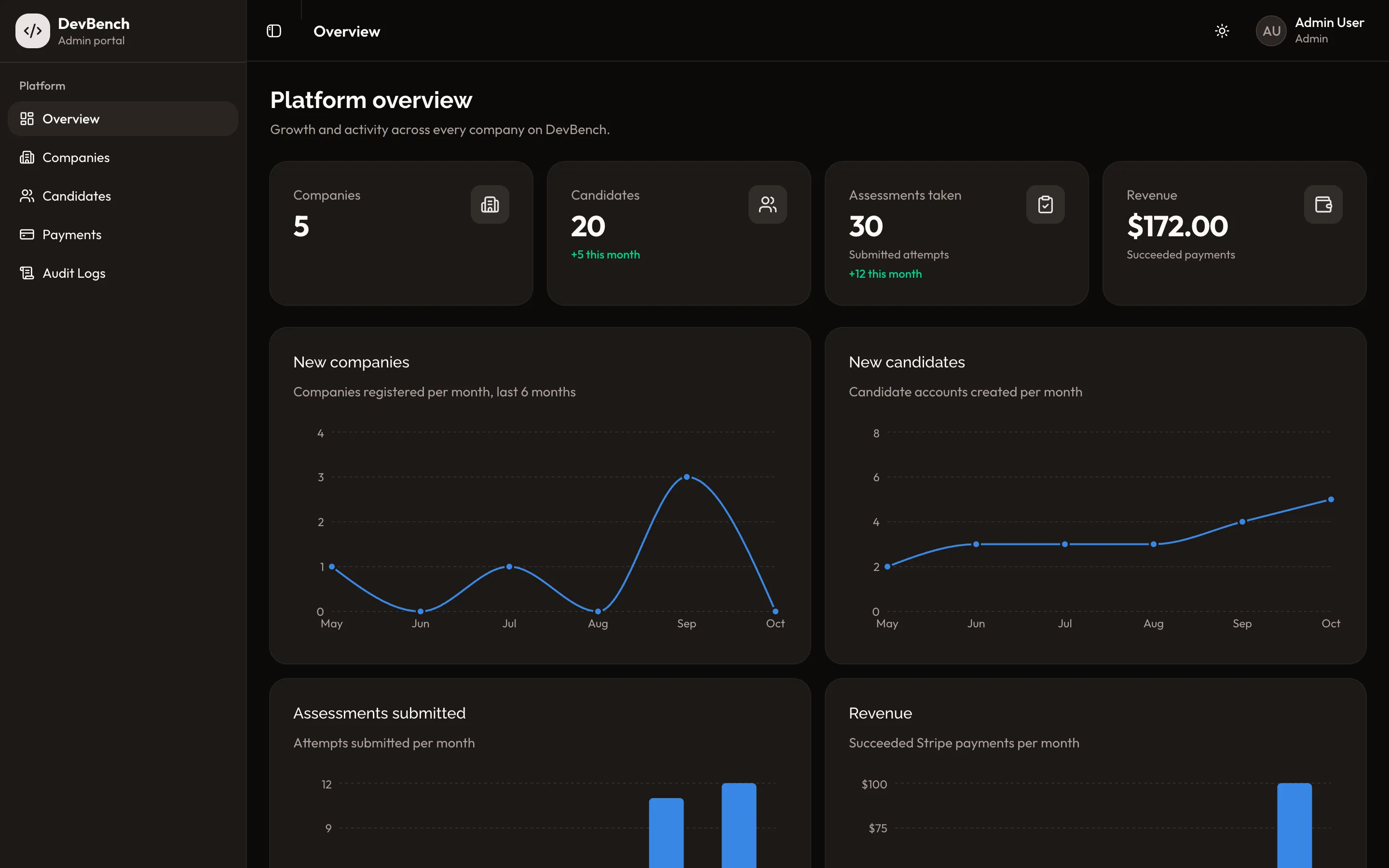
Task: Click the Jun data point in New companies chart
Action: click(x=421, y=611)
